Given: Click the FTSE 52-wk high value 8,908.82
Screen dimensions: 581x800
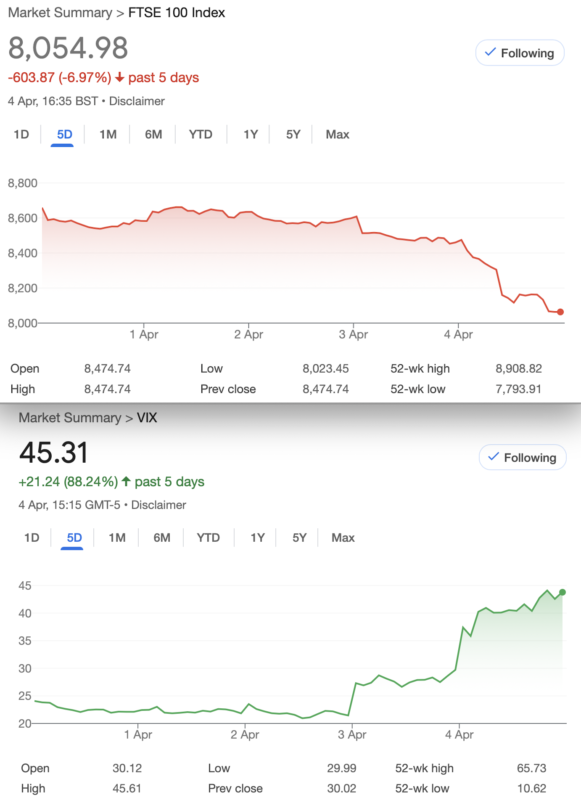Looking at the screenshot, I should [x=518, y=368].
